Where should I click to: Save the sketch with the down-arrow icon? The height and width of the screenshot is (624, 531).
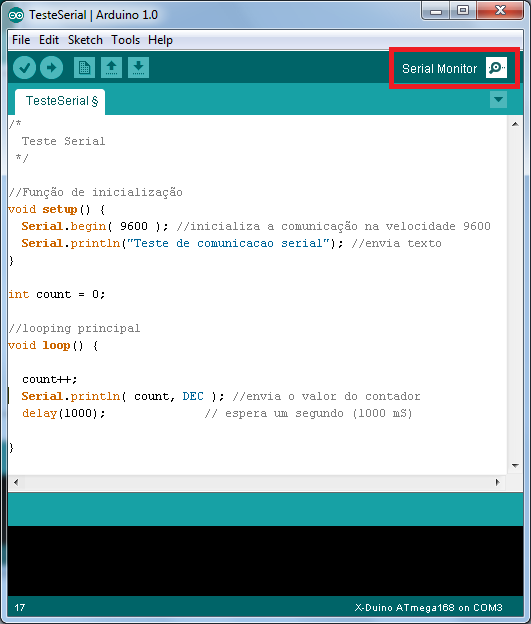[x=139, y=68]
